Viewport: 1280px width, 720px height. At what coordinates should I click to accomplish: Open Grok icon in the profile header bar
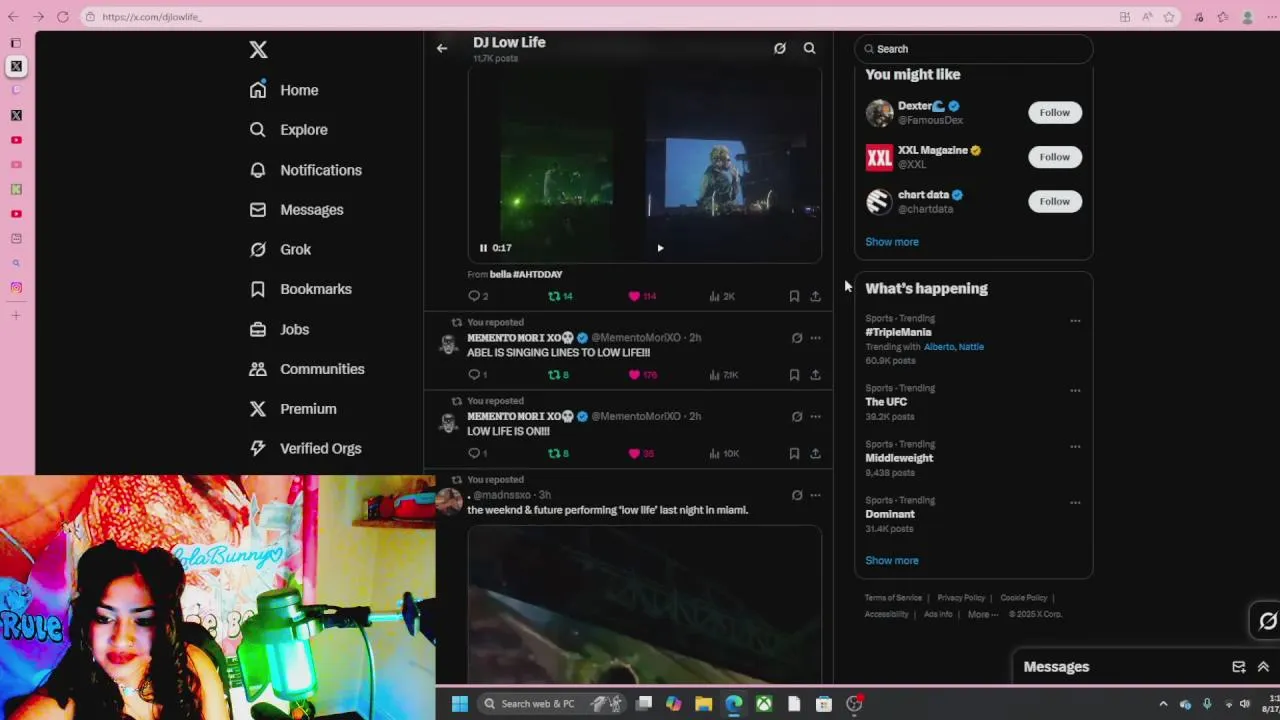pos(780,48)
